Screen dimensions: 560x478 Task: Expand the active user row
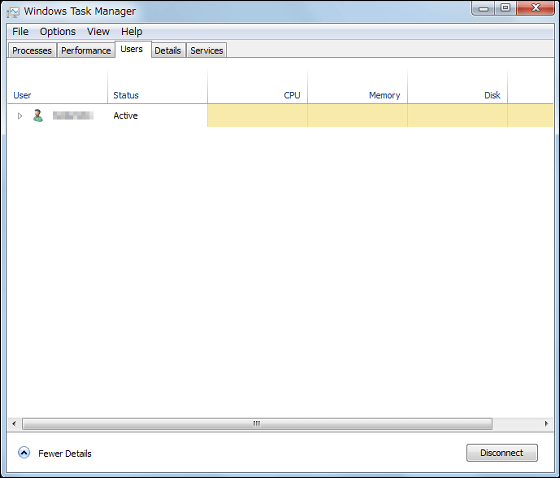(20, 116)
